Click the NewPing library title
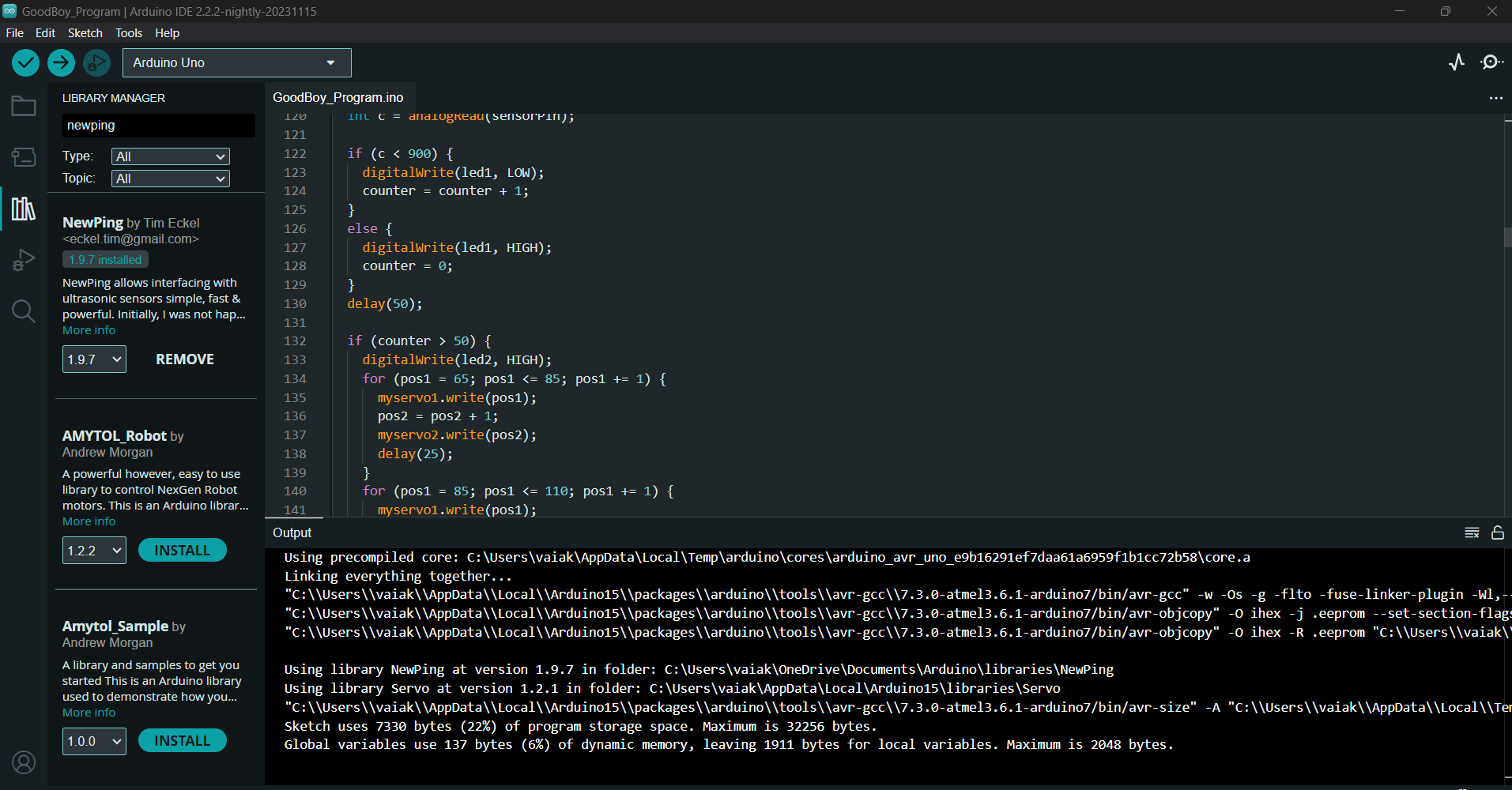The image size is (1512, 790). coord(92,223)
